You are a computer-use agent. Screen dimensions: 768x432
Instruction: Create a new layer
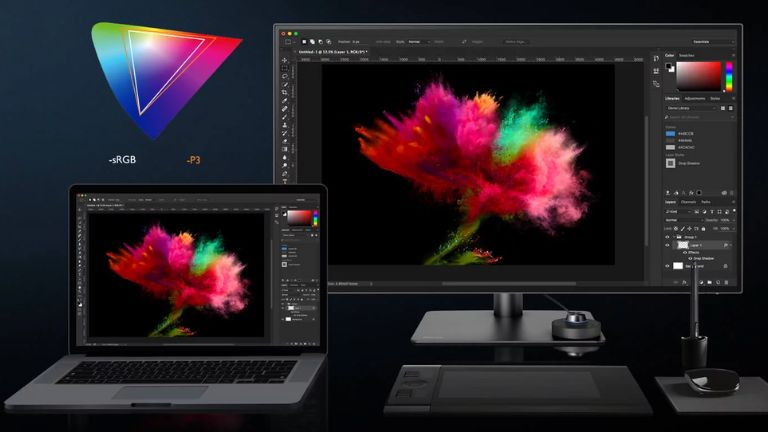click(x=718, y=282)
